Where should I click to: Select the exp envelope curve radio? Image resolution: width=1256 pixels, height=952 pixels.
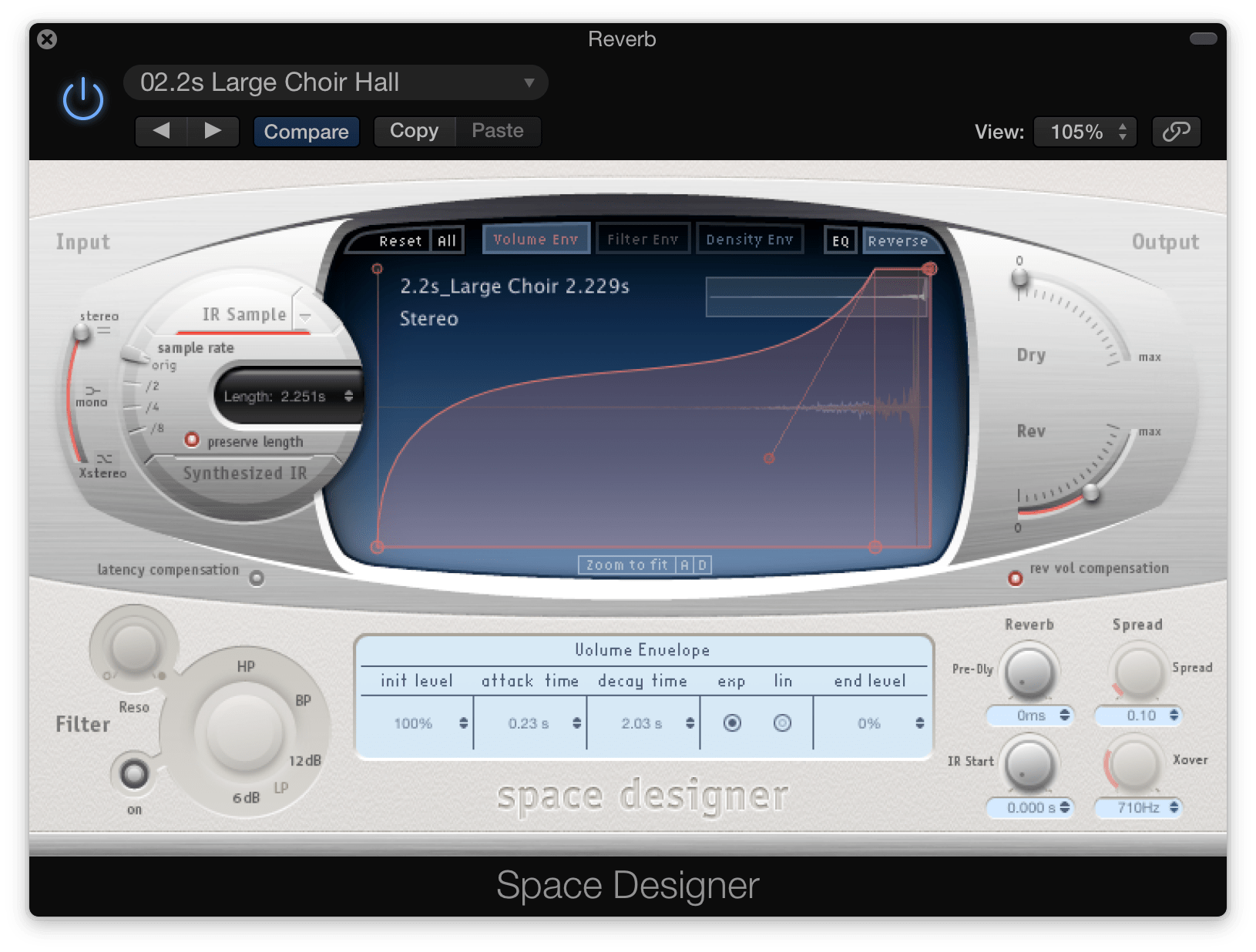click(732, 722)
